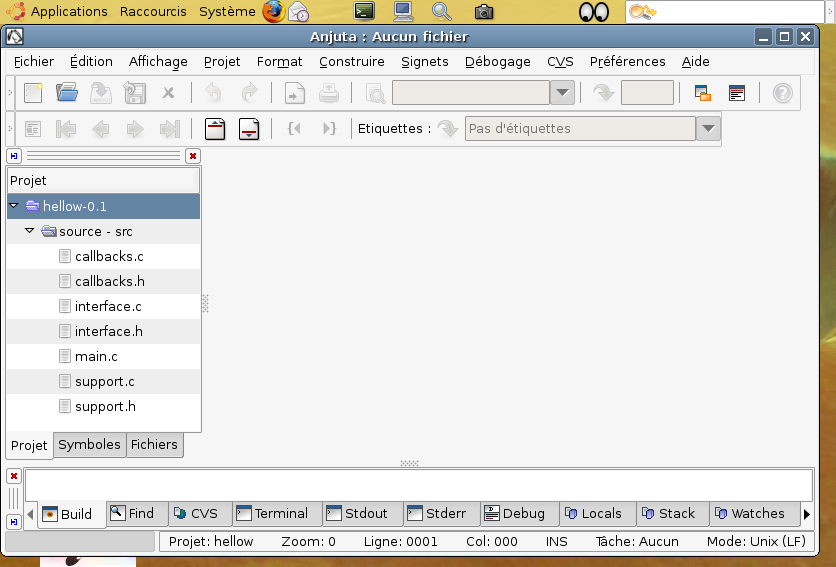This screenshot has height=567, width=836.
Task: Open the Fichier menu
Action: 34,62
